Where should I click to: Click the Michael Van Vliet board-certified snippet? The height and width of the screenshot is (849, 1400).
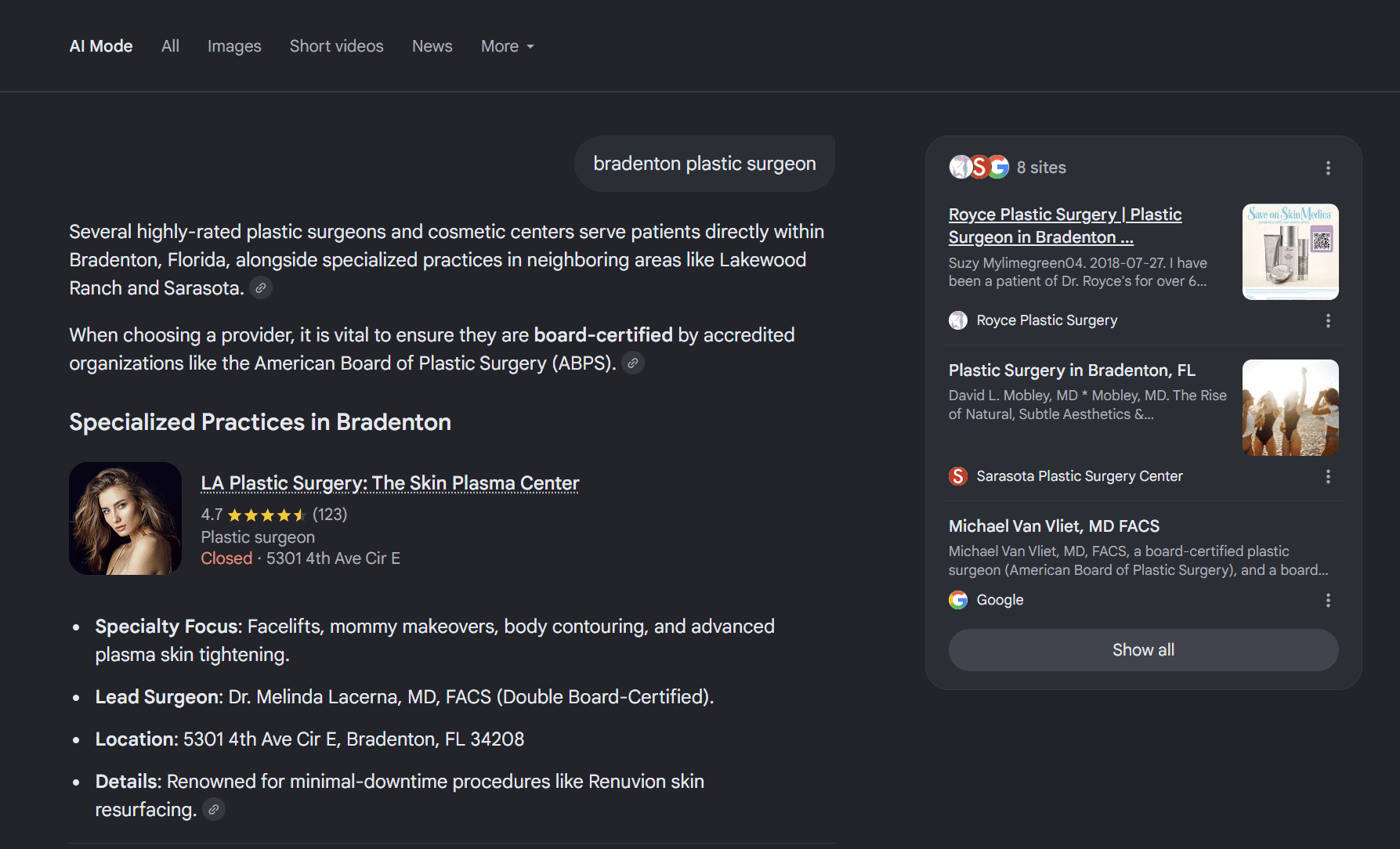(1138, 561)
